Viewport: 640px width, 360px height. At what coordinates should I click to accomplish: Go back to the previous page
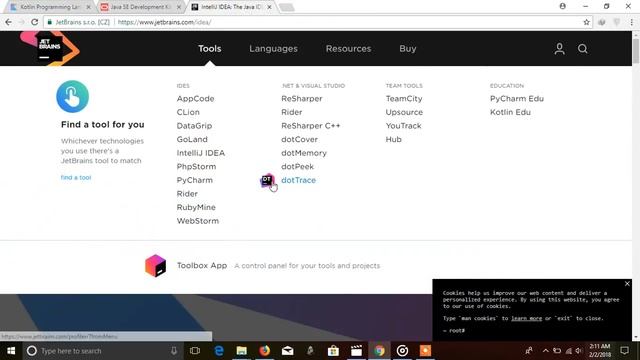click(9, 22)
